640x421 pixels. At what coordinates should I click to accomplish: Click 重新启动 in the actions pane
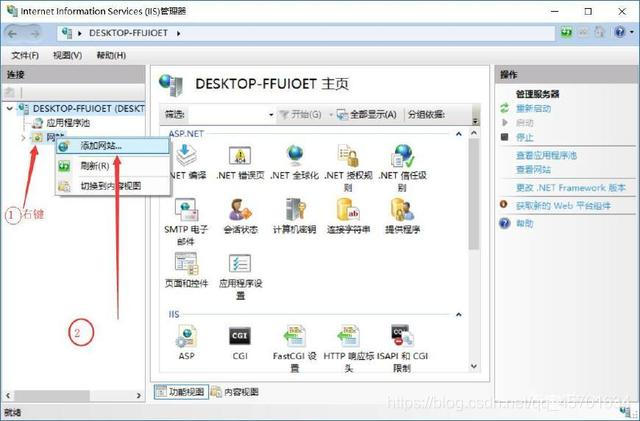534,109
